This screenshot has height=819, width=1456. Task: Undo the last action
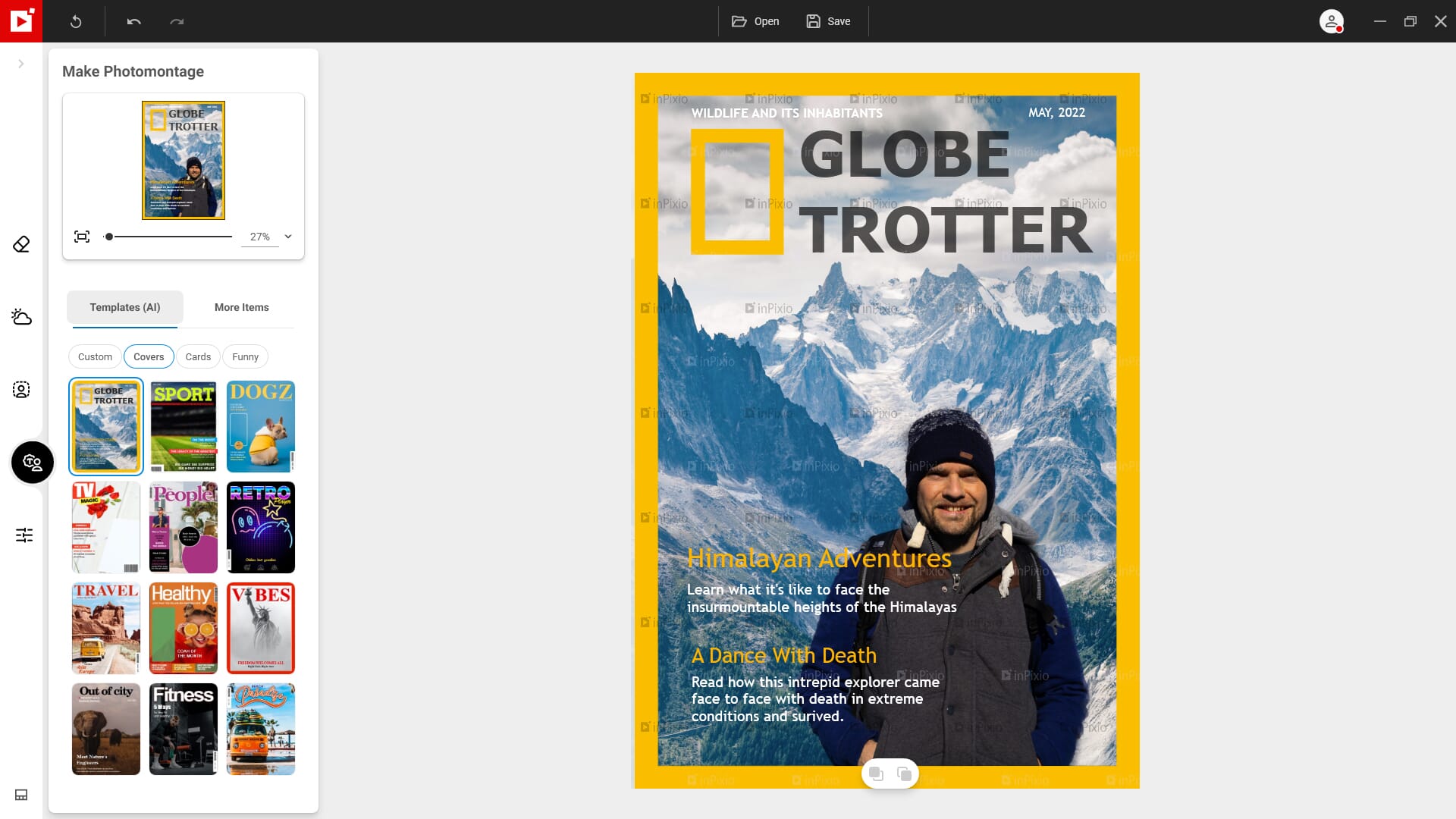pyautogui.click(x=134, y=21)
